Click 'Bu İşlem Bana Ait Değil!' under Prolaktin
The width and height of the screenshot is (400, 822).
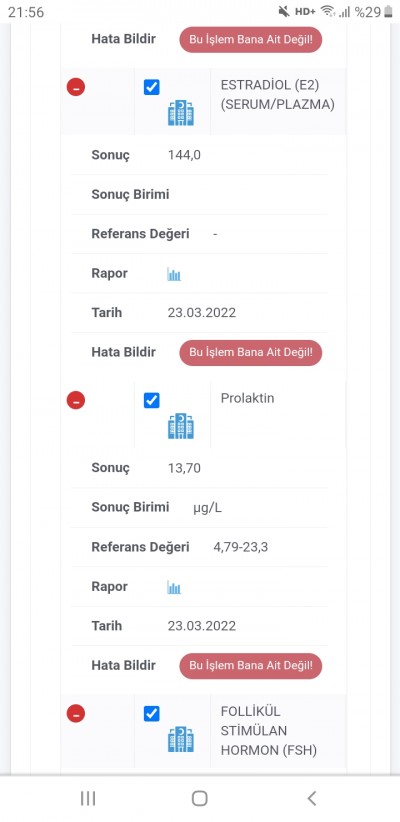[251, 666]
